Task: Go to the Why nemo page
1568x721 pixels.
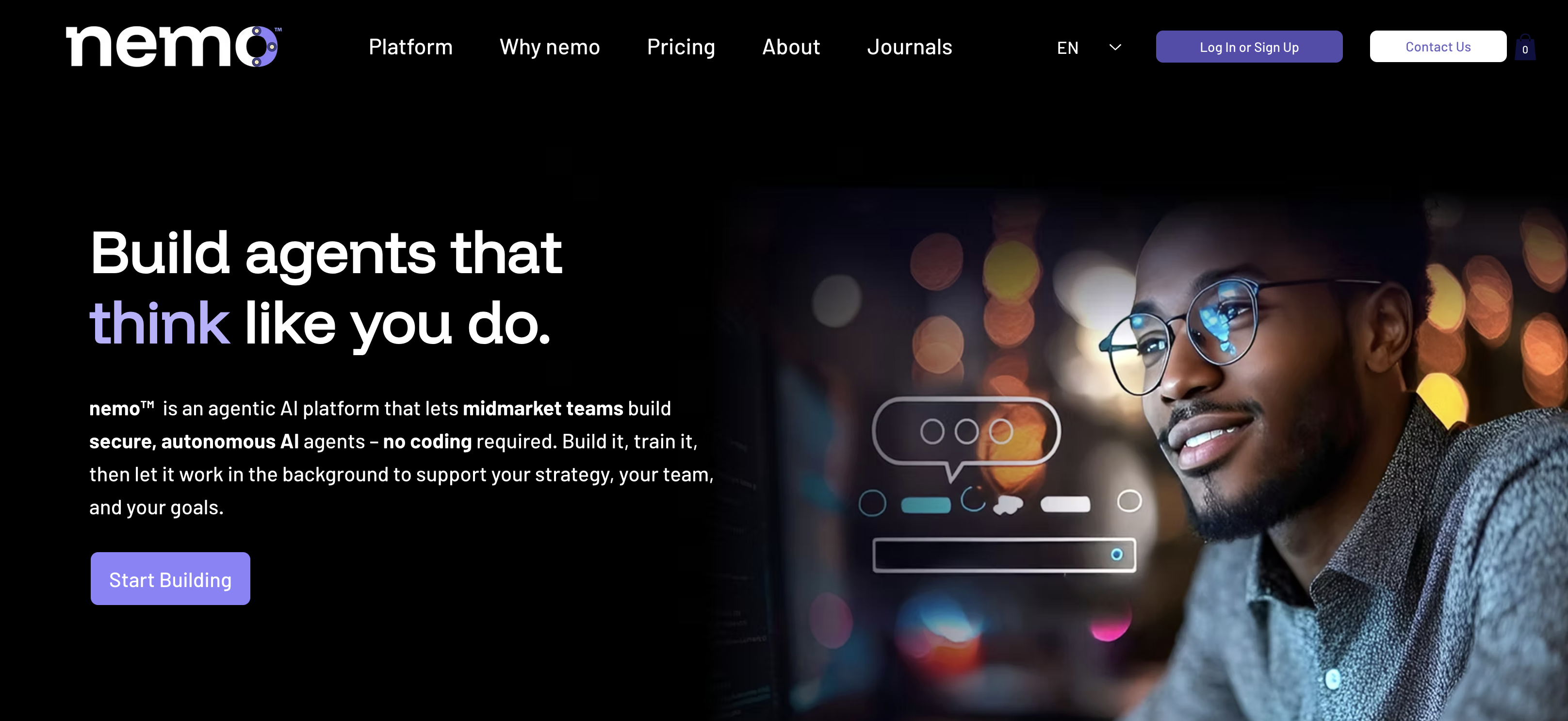Action: (550, 47)
